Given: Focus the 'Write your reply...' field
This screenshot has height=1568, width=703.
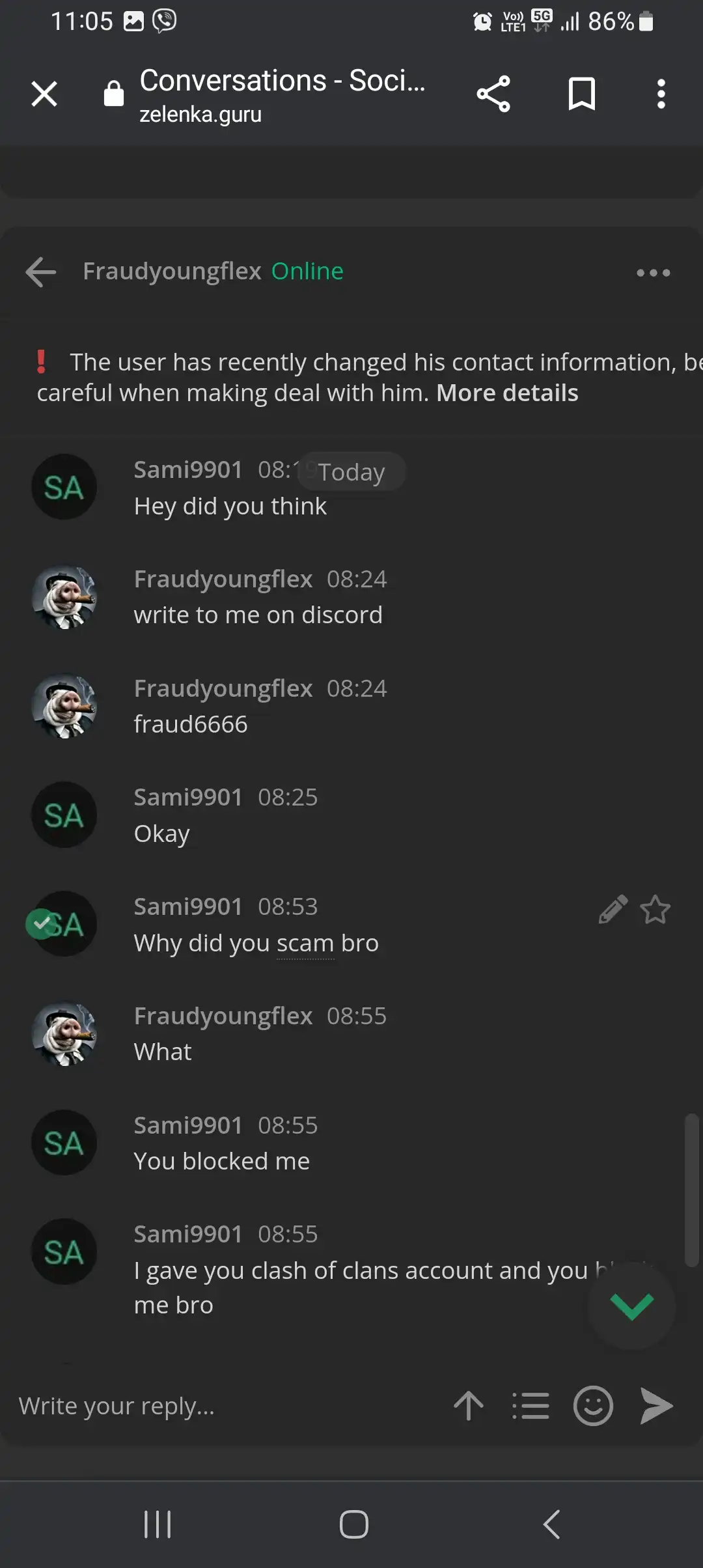Looking at the screenshot, I should (x=228, y=1406).
